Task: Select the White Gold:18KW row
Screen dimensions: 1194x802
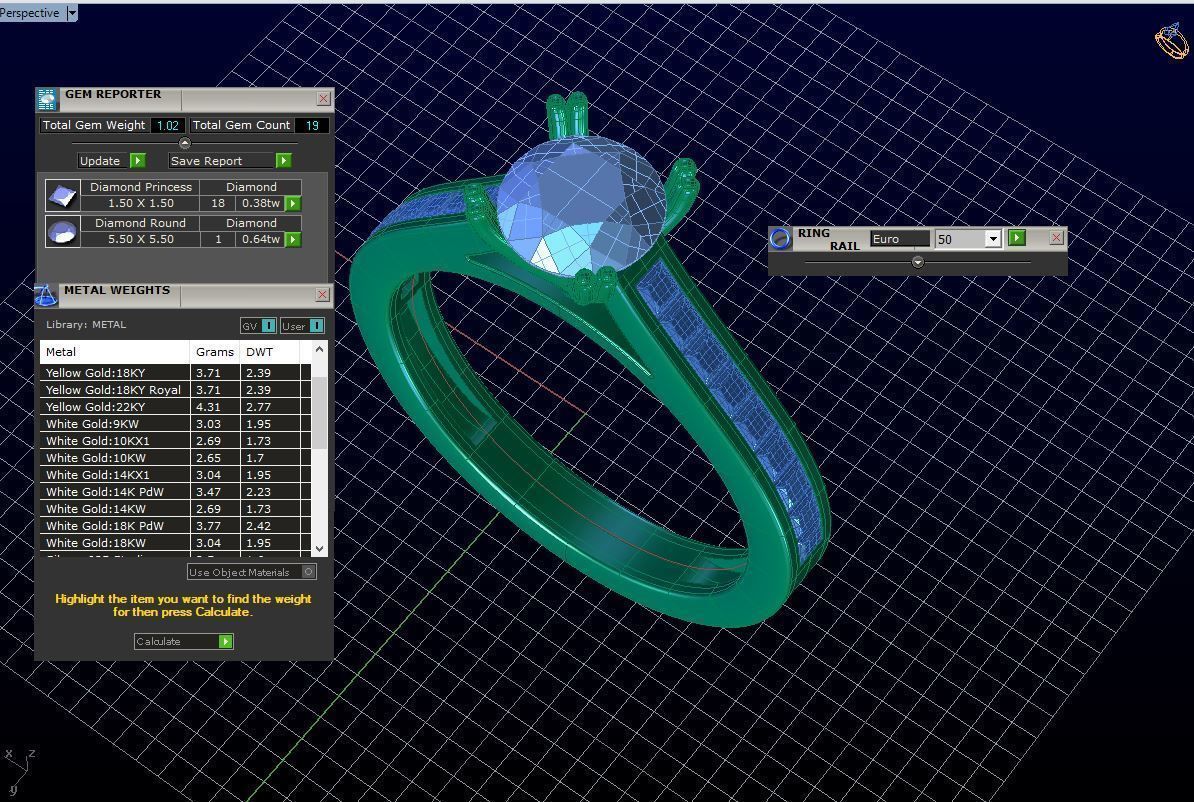Action: tap(175, 542)
